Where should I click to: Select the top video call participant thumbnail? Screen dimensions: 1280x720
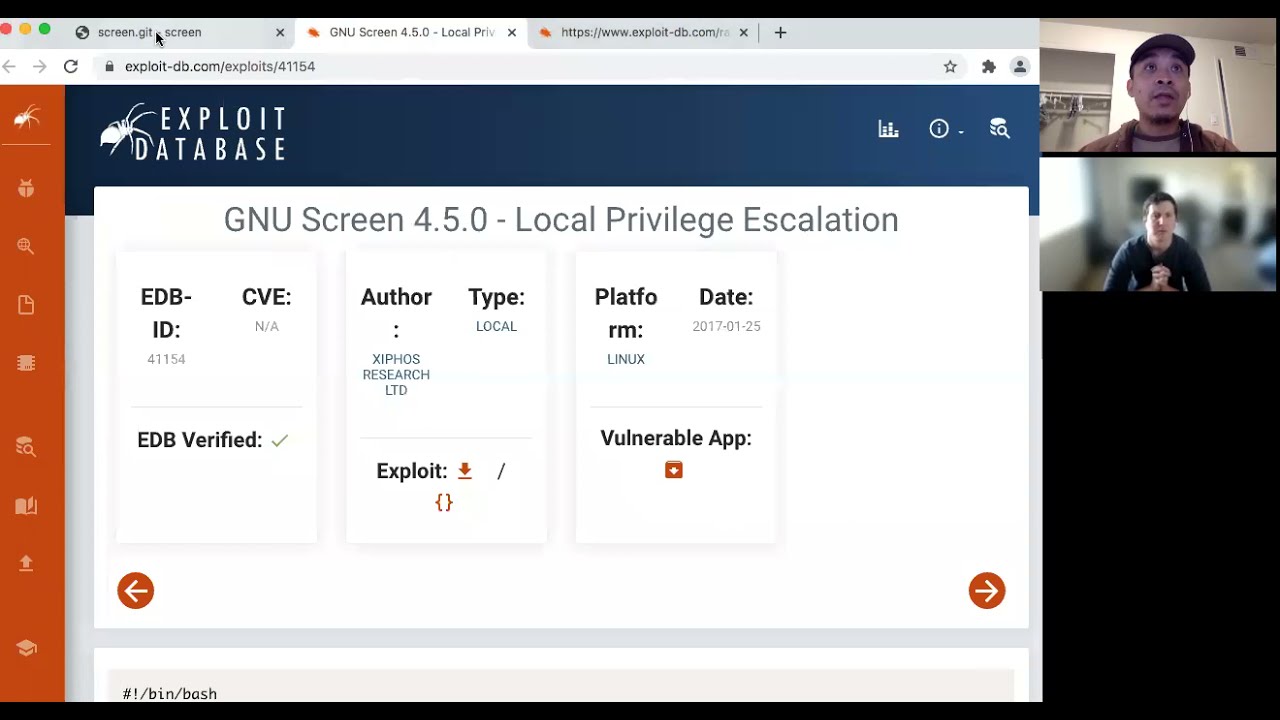pyautogui.click(x=1158, y=85)
